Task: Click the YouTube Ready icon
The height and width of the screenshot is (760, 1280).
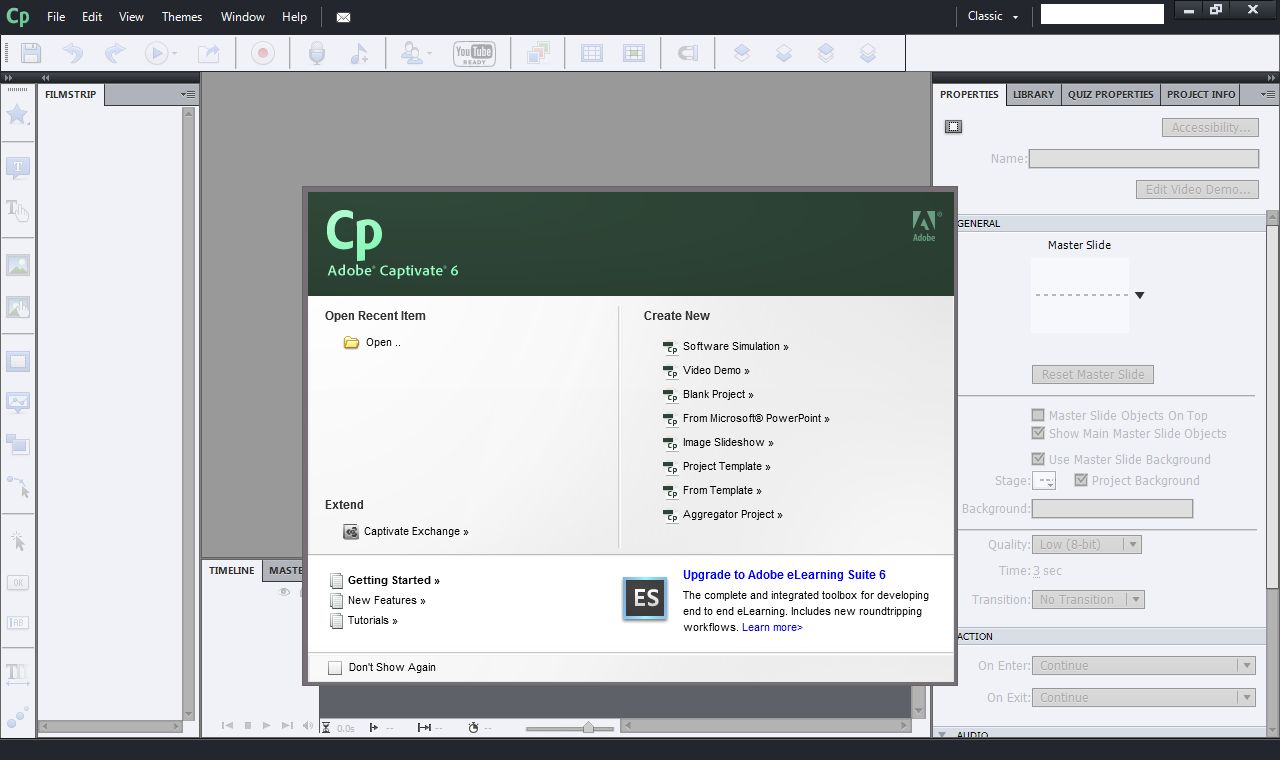Action: coord(474,53)
